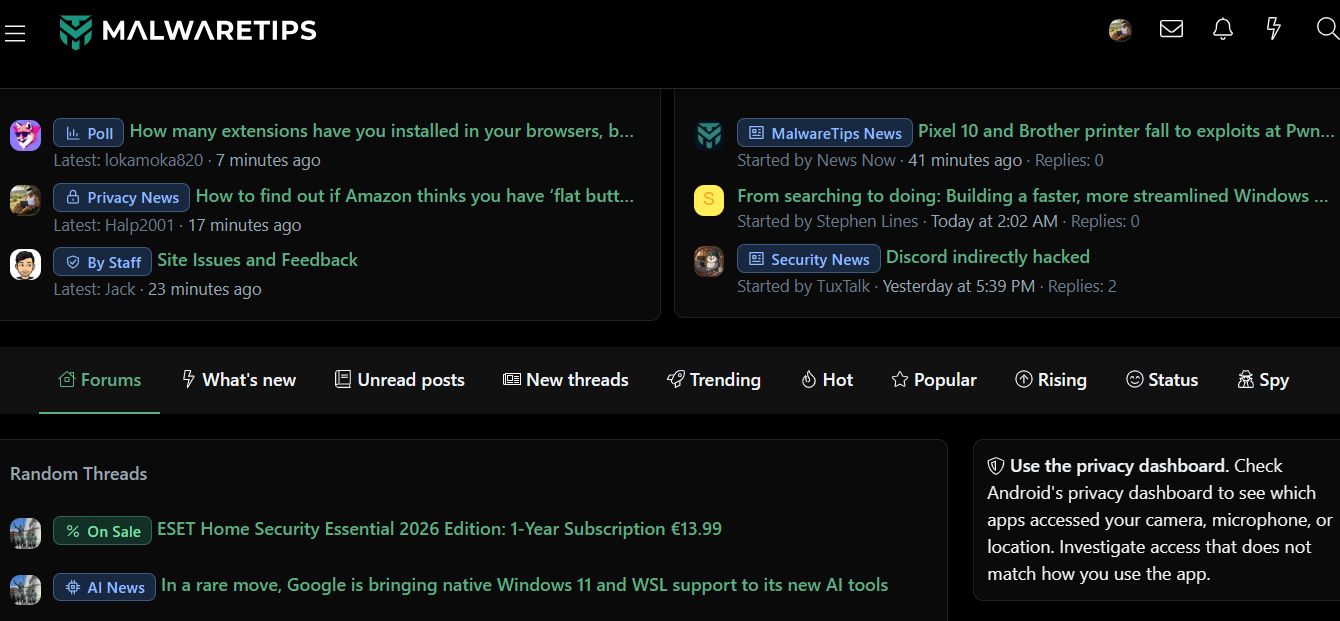
Task: Open your account avatar menu
Action: point(1120,30)
